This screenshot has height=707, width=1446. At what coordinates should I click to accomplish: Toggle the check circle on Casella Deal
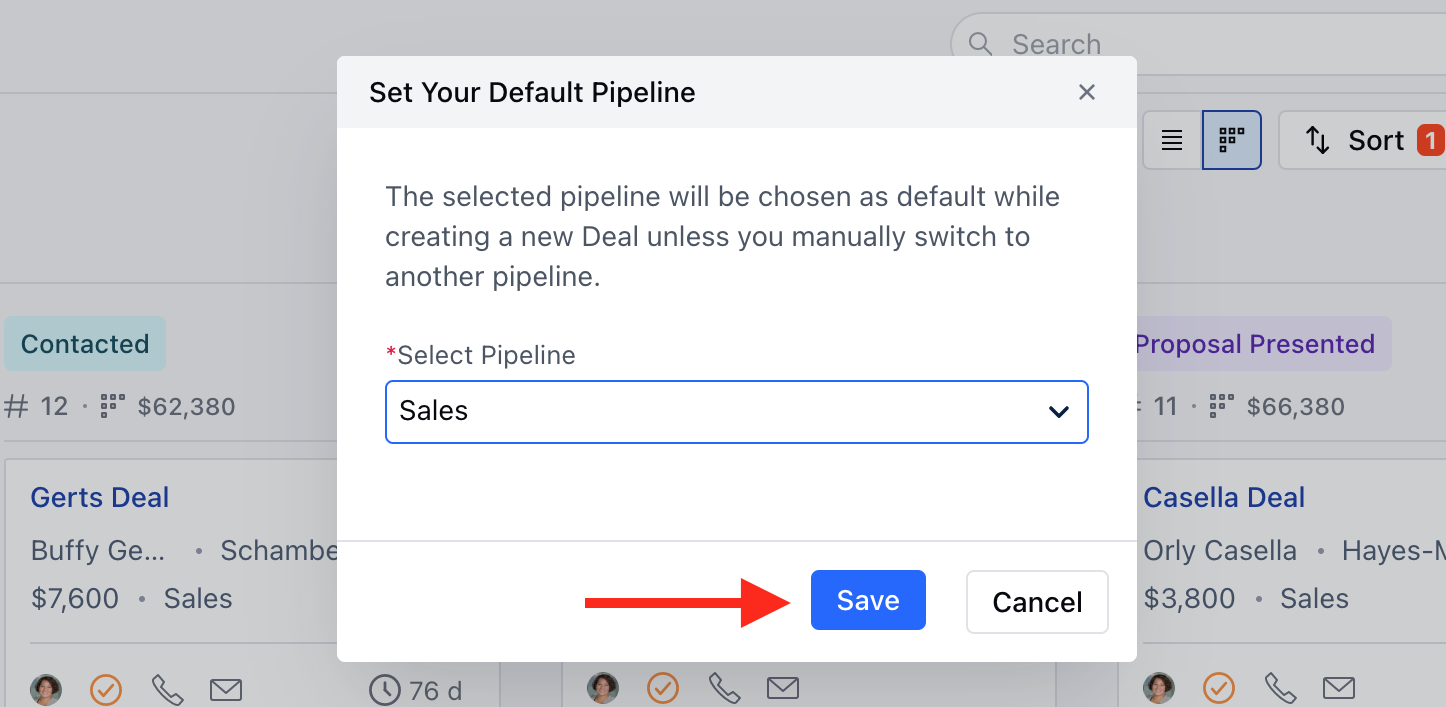click(1218, 688)
